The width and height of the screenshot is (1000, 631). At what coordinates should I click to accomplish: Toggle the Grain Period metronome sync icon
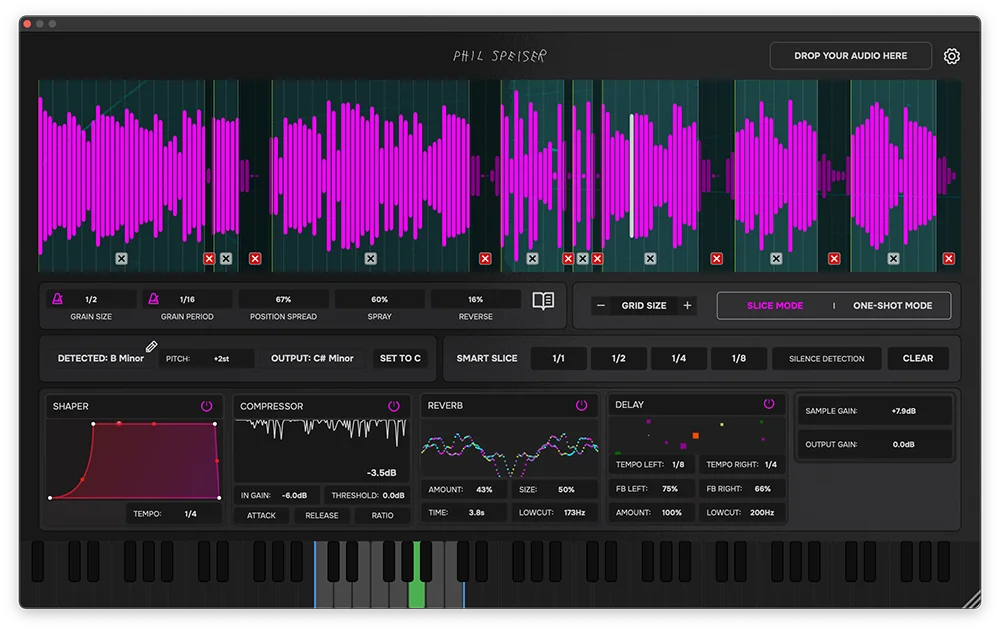[x=154, y=299]
